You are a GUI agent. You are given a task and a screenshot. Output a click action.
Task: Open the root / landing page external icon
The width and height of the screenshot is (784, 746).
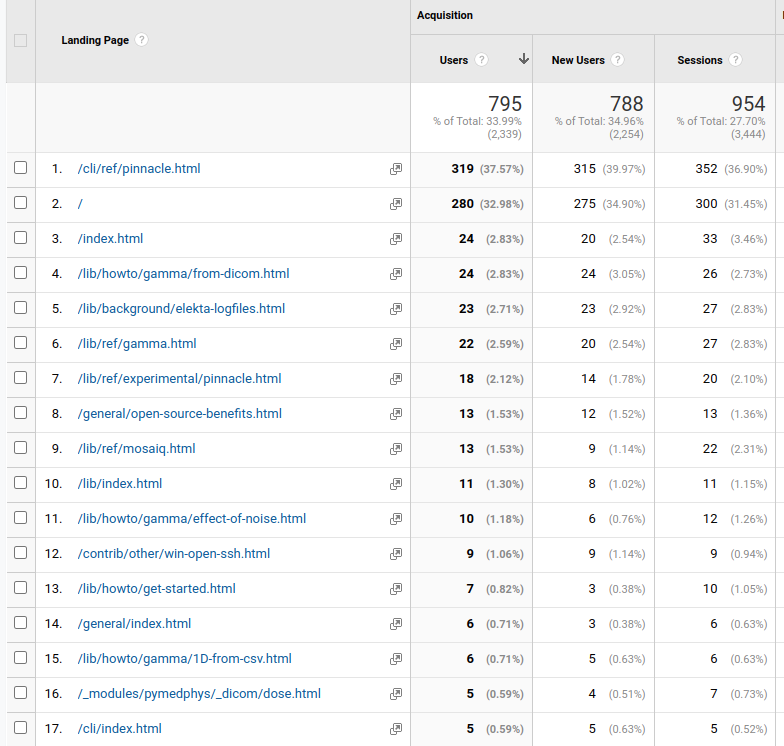(396, 204)
